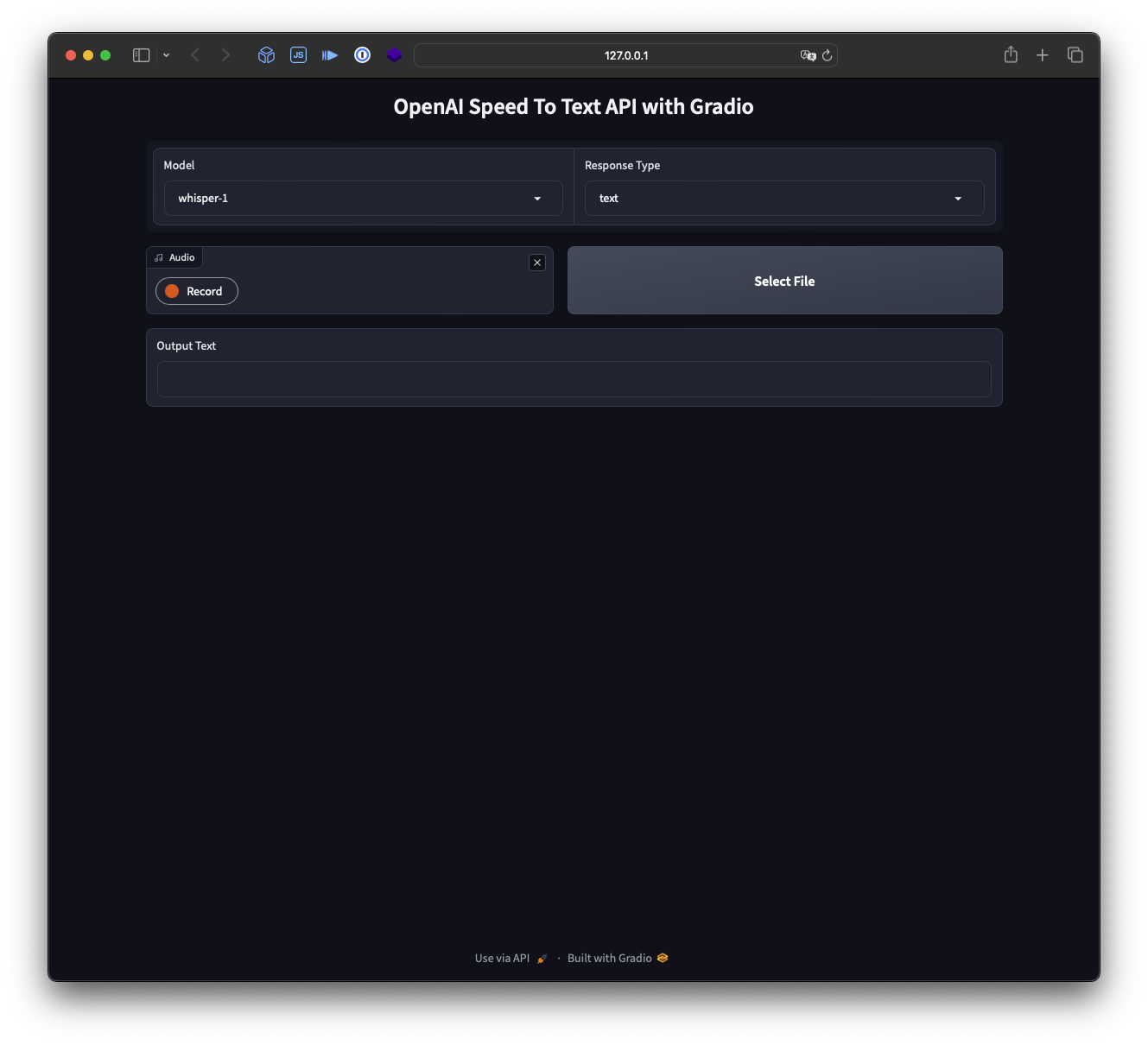
Task: Toggle the Safari sidebar icon
Action: tap(141, 55)
